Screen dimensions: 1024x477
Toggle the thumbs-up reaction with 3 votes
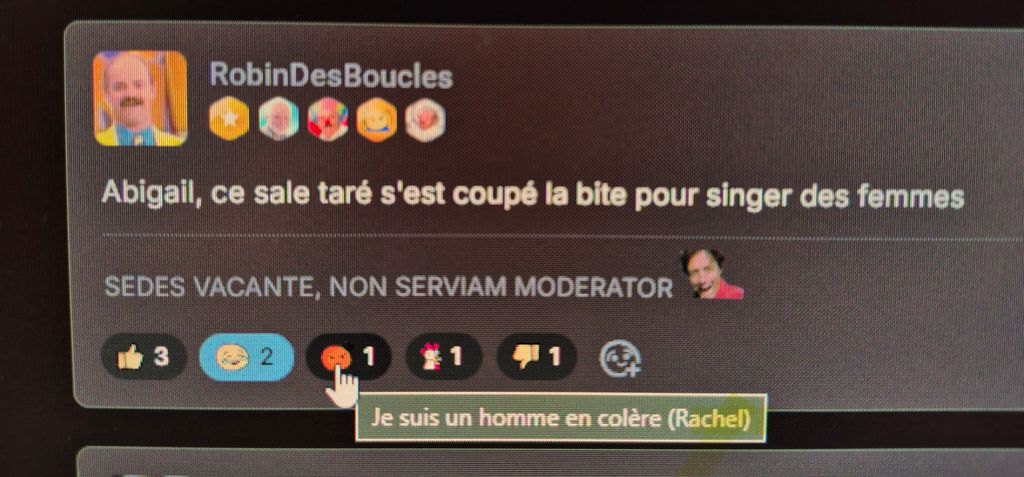point(144,357)
